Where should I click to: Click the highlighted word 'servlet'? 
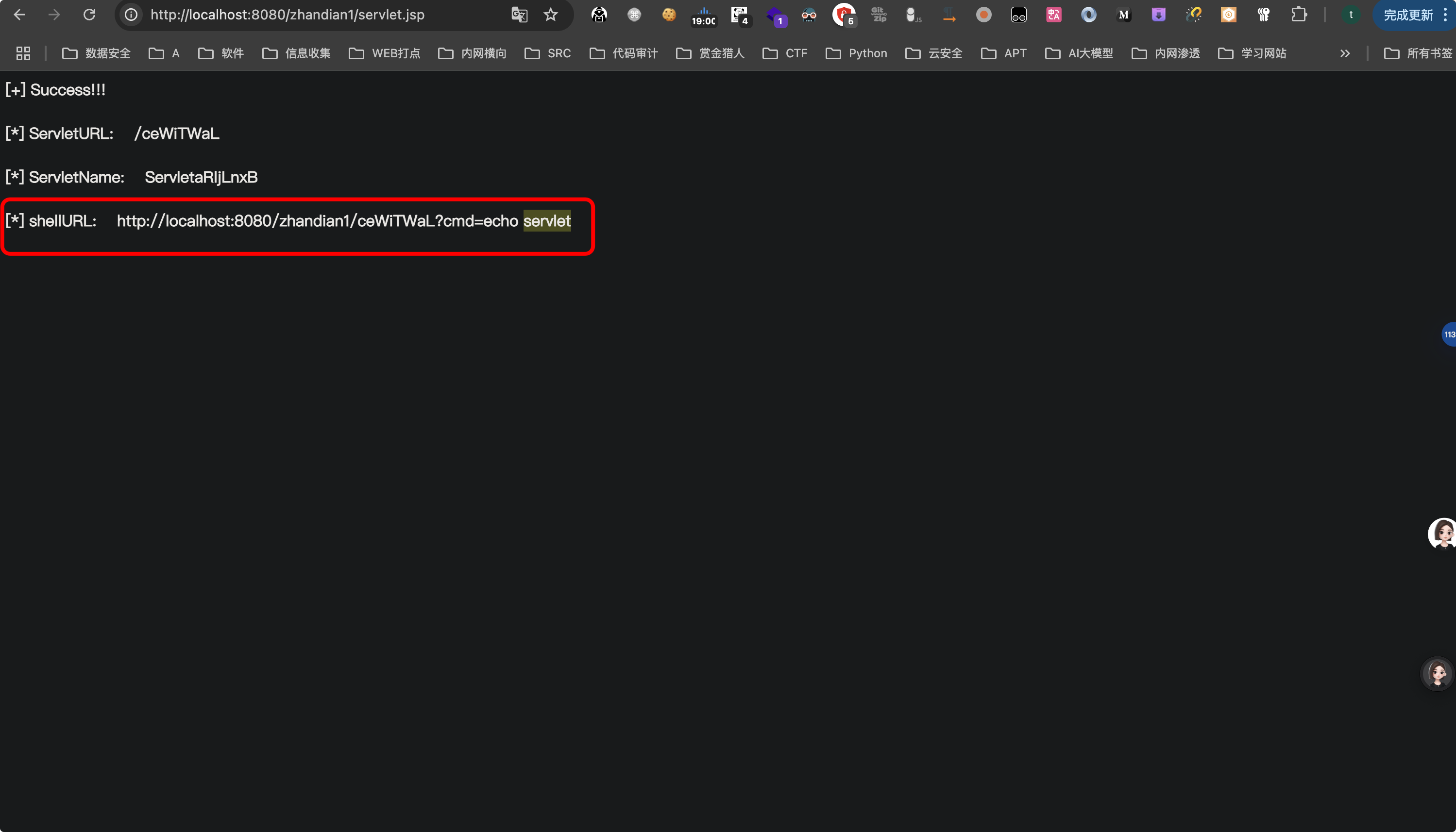(547, 220)
